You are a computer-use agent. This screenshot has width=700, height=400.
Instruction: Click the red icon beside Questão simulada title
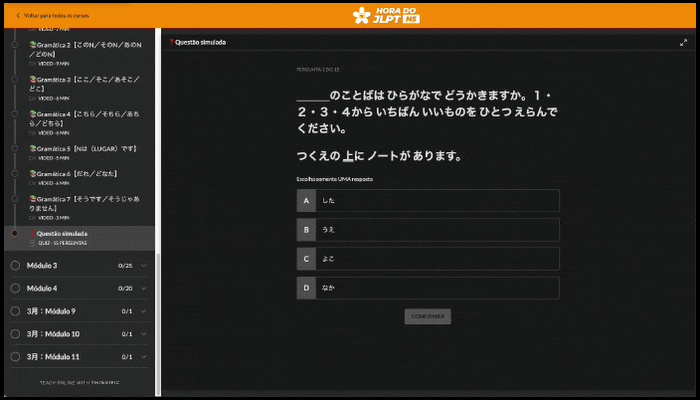point(171,42)
